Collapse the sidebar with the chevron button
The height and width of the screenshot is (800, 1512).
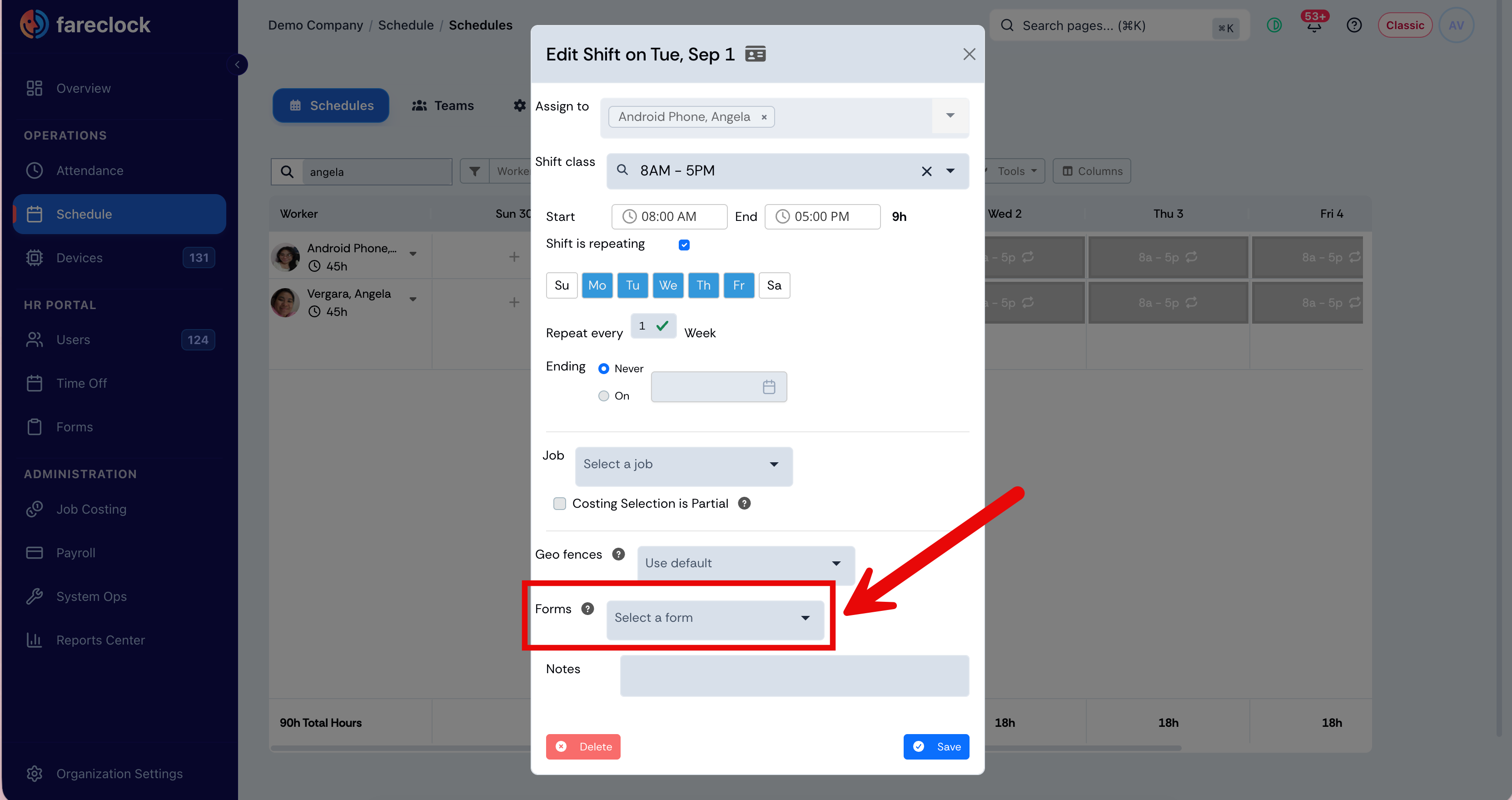[x=237, y=65]
